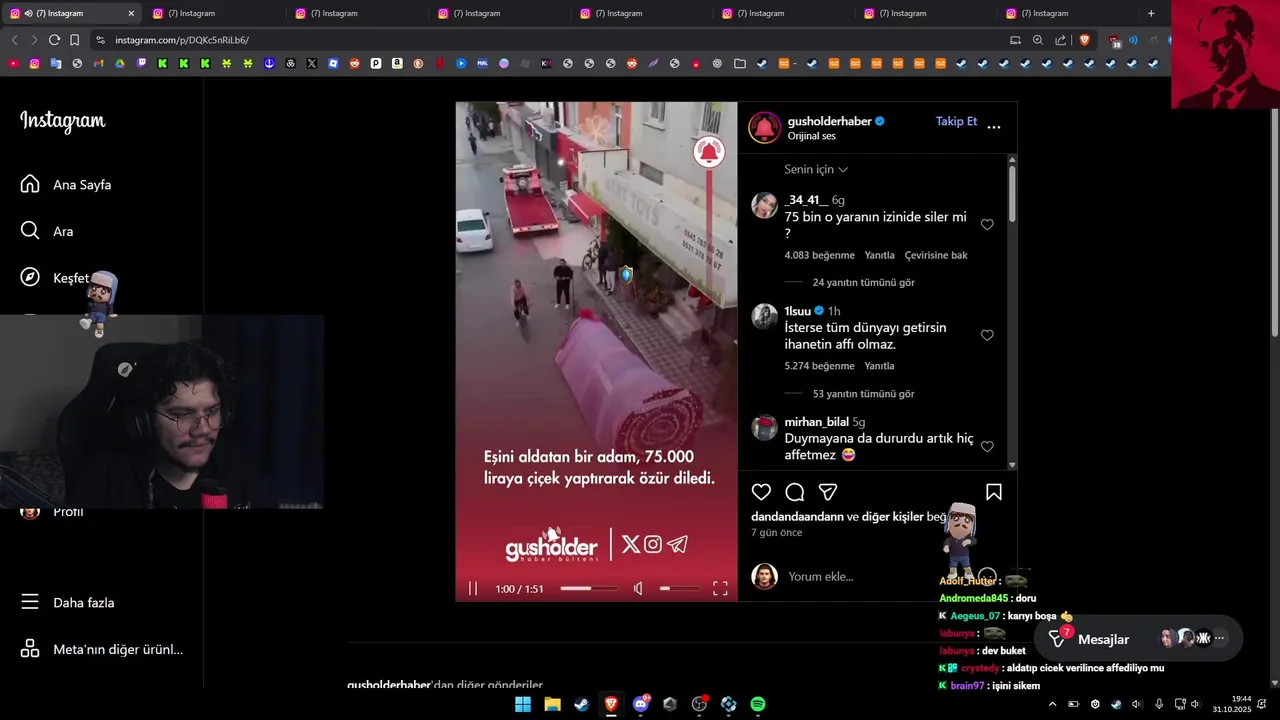View the '5.274 beğenme' count
1280x720 pixels.
pyautogui.click(x=819, y=366)
